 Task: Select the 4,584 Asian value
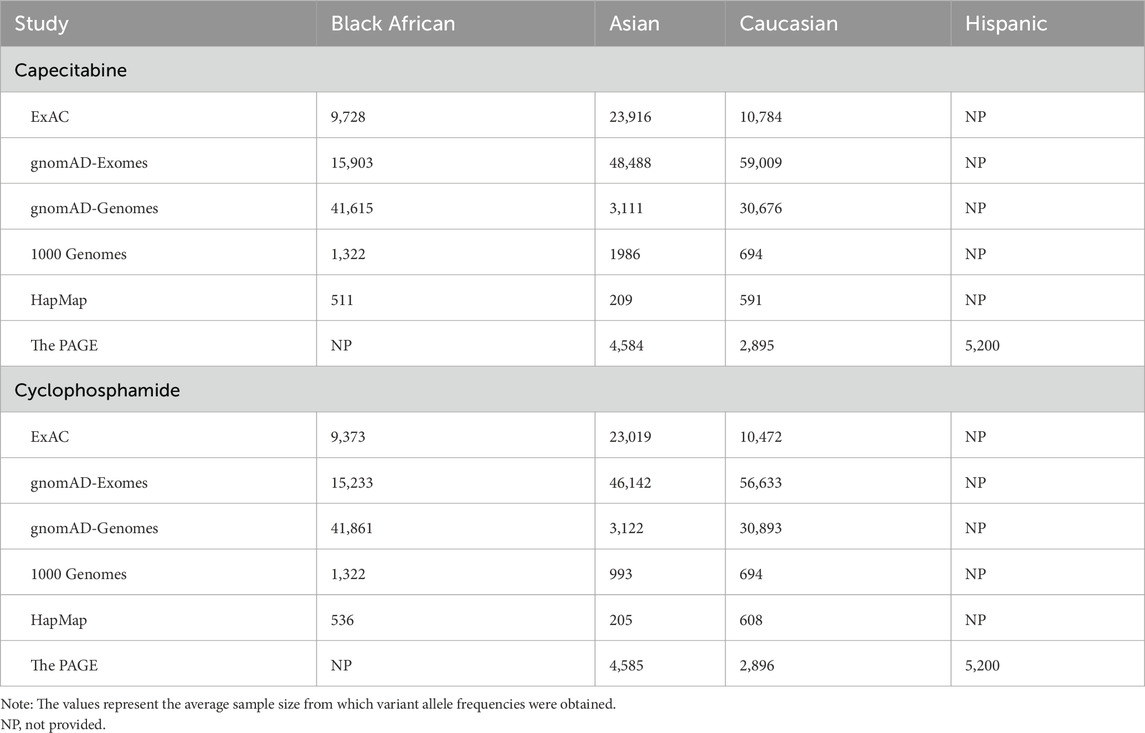tap(627, 345)
